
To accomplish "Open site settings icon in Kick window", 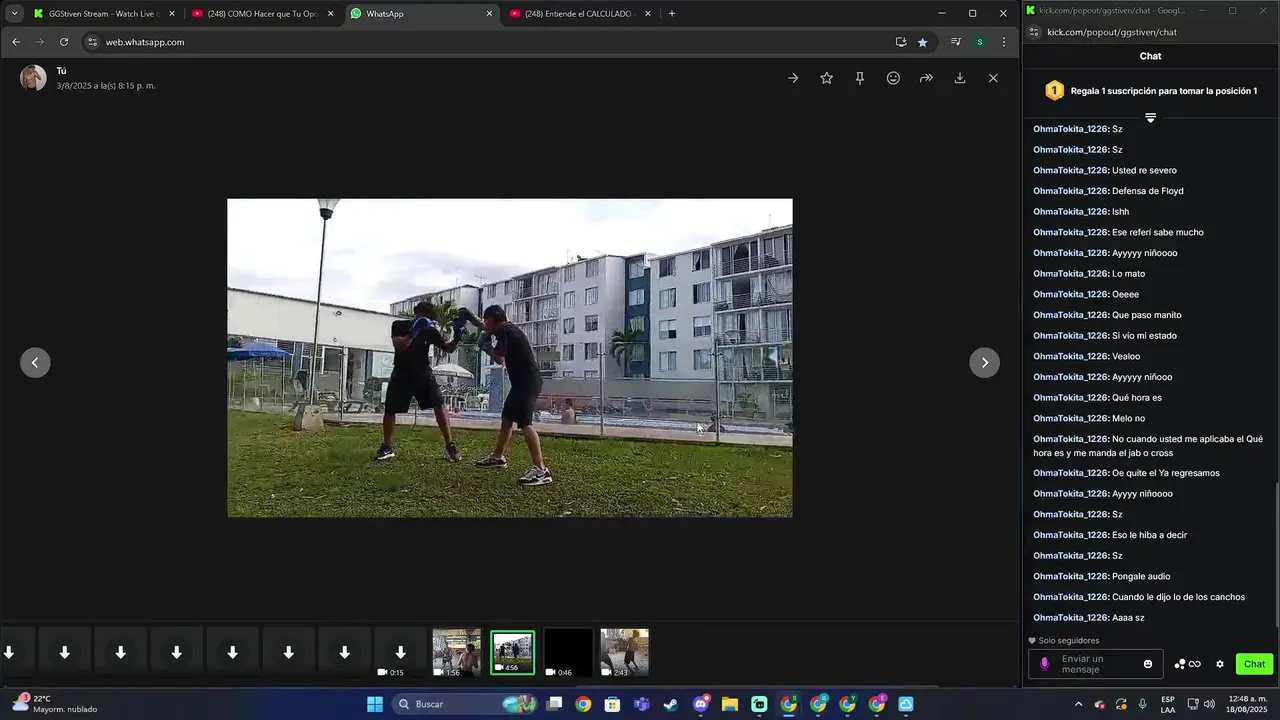I will 1034,32.
